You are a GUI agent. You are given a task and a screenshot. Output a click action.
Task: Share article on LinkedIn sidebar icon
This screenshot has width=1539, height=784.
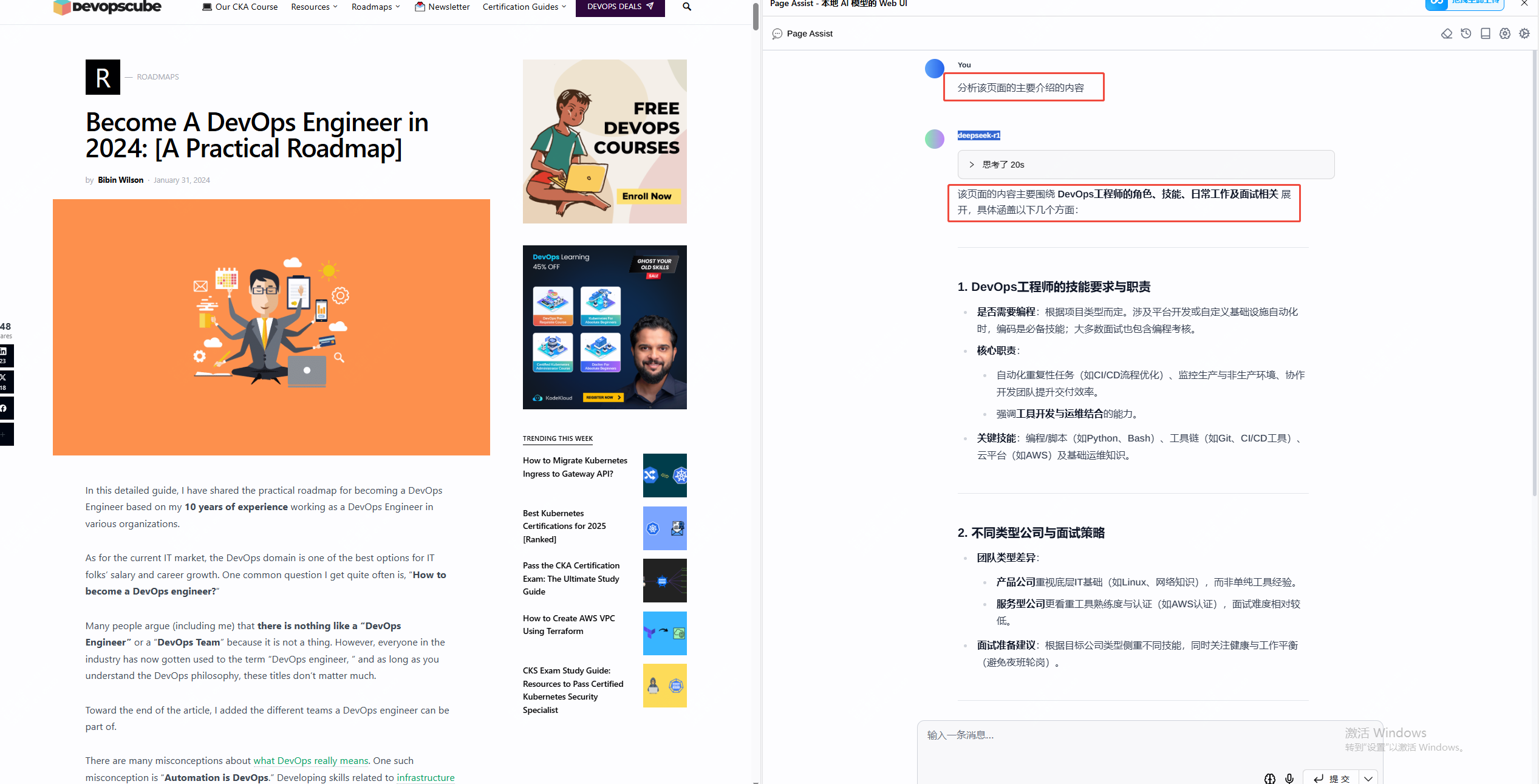point(5,355)
